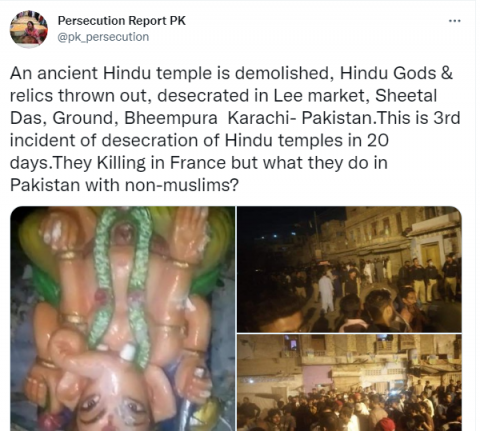Click the green garland on the idol photo
Viewport: 480px width, 431px height.
pyautogui.click(x=122, y=280)
